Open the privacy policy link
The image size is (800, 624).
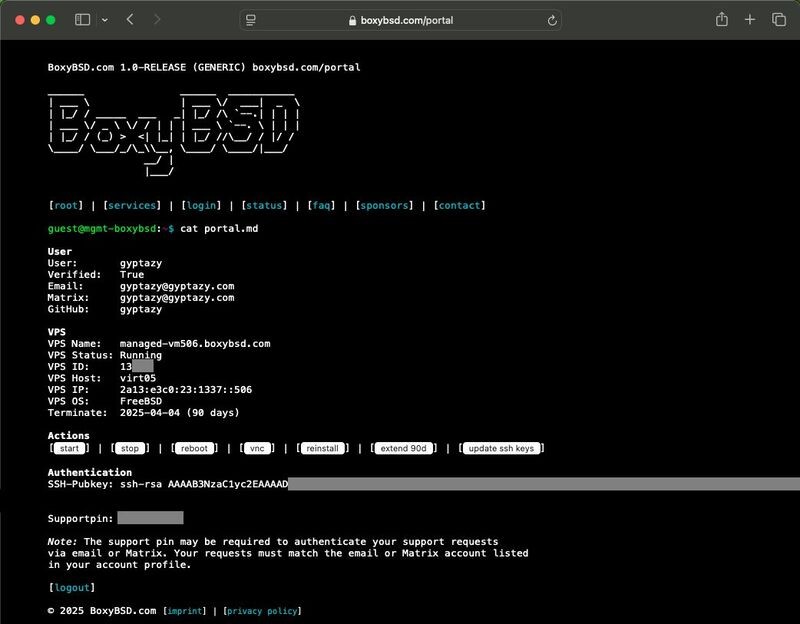pyautogui.click(x=262, y=611)
